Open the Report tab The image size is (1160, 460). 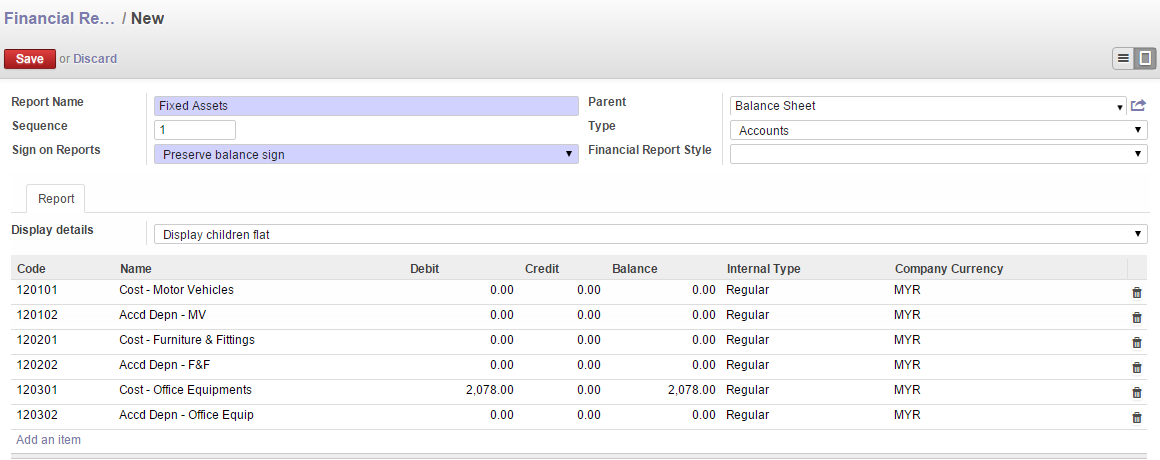(x=56, y=199)
